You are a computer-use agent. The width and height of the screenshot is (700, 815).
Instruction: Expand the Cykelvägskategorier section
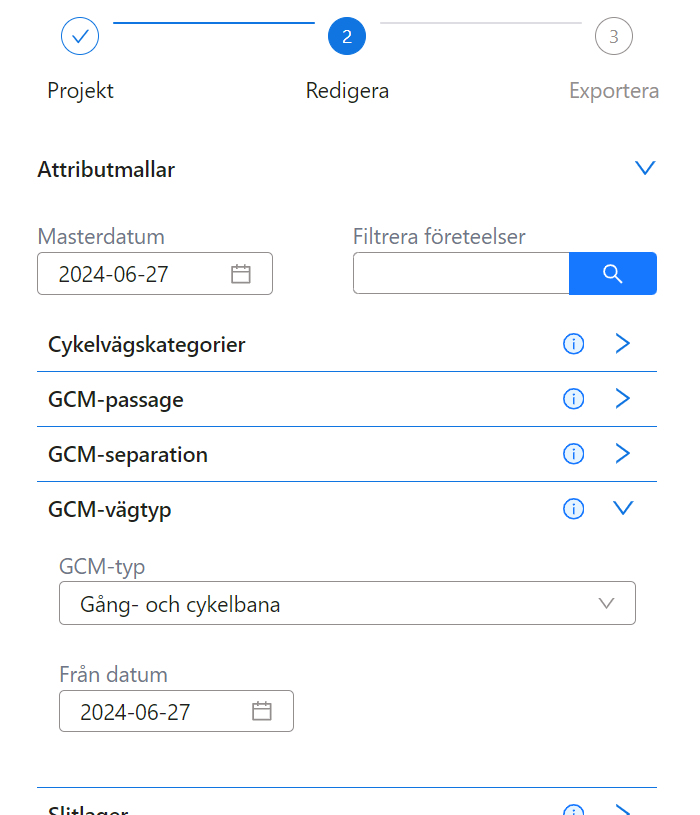click(623, 344)
